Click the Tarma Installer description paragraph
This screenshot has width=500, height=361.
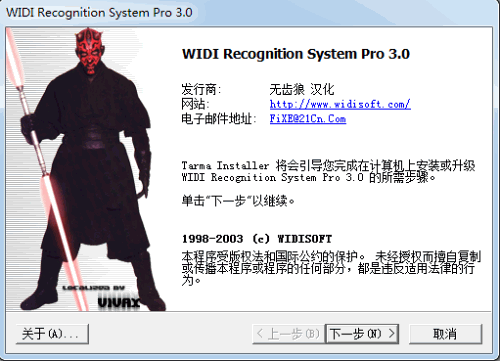point(328,171)
